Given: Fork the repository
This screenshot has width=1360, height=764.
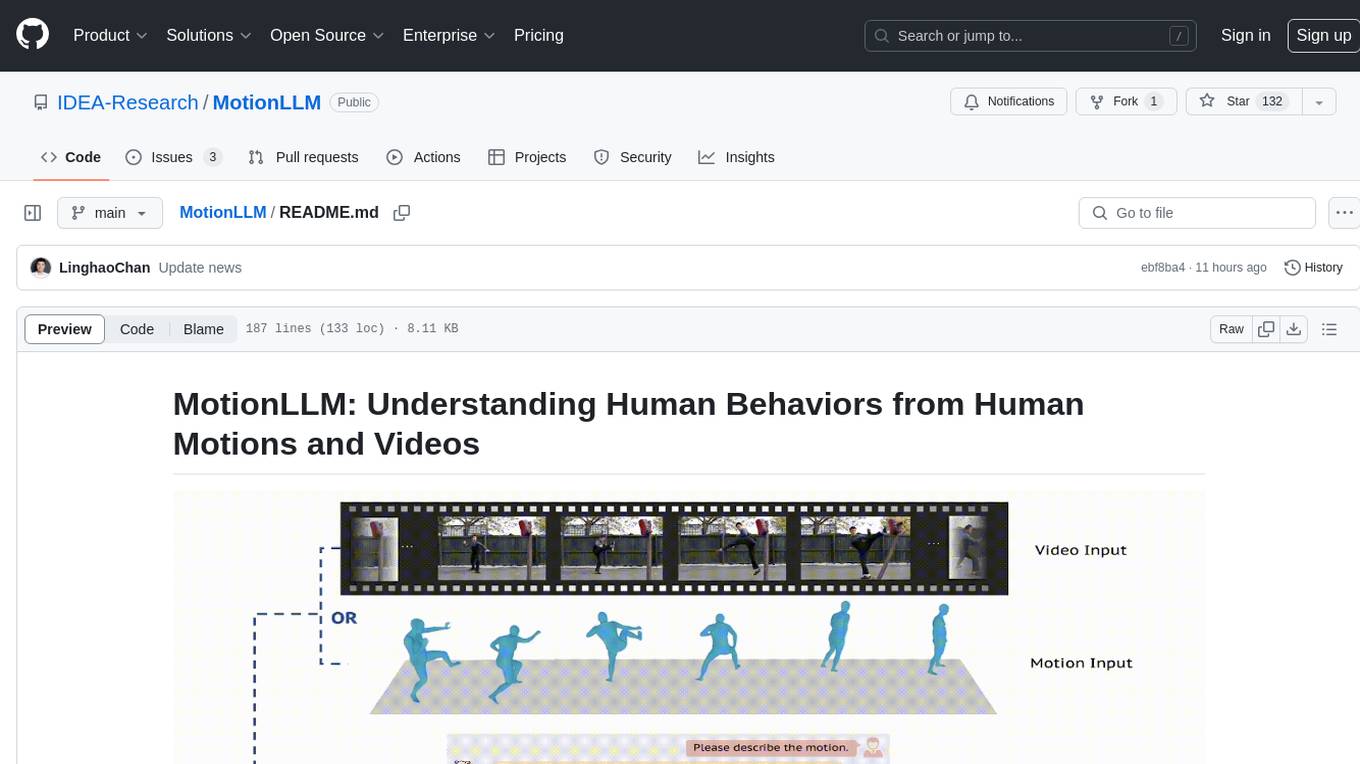Looking at the screenshot, I should (1126, 102).
